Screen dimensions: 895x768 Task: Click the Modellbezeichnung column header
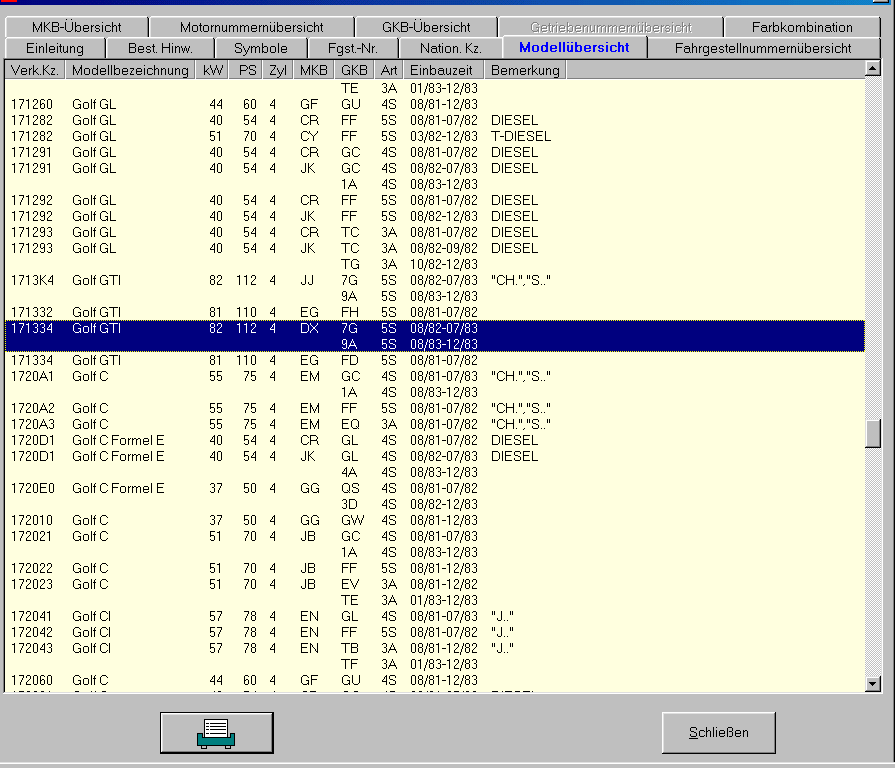click(130, 70)
